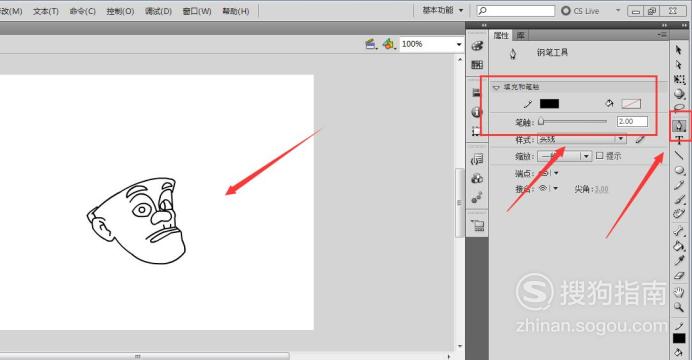Image resolution: width=692 pixels, height=360 pixels.
Task: Select the Oval shape tool
Action: click(679, 170)
